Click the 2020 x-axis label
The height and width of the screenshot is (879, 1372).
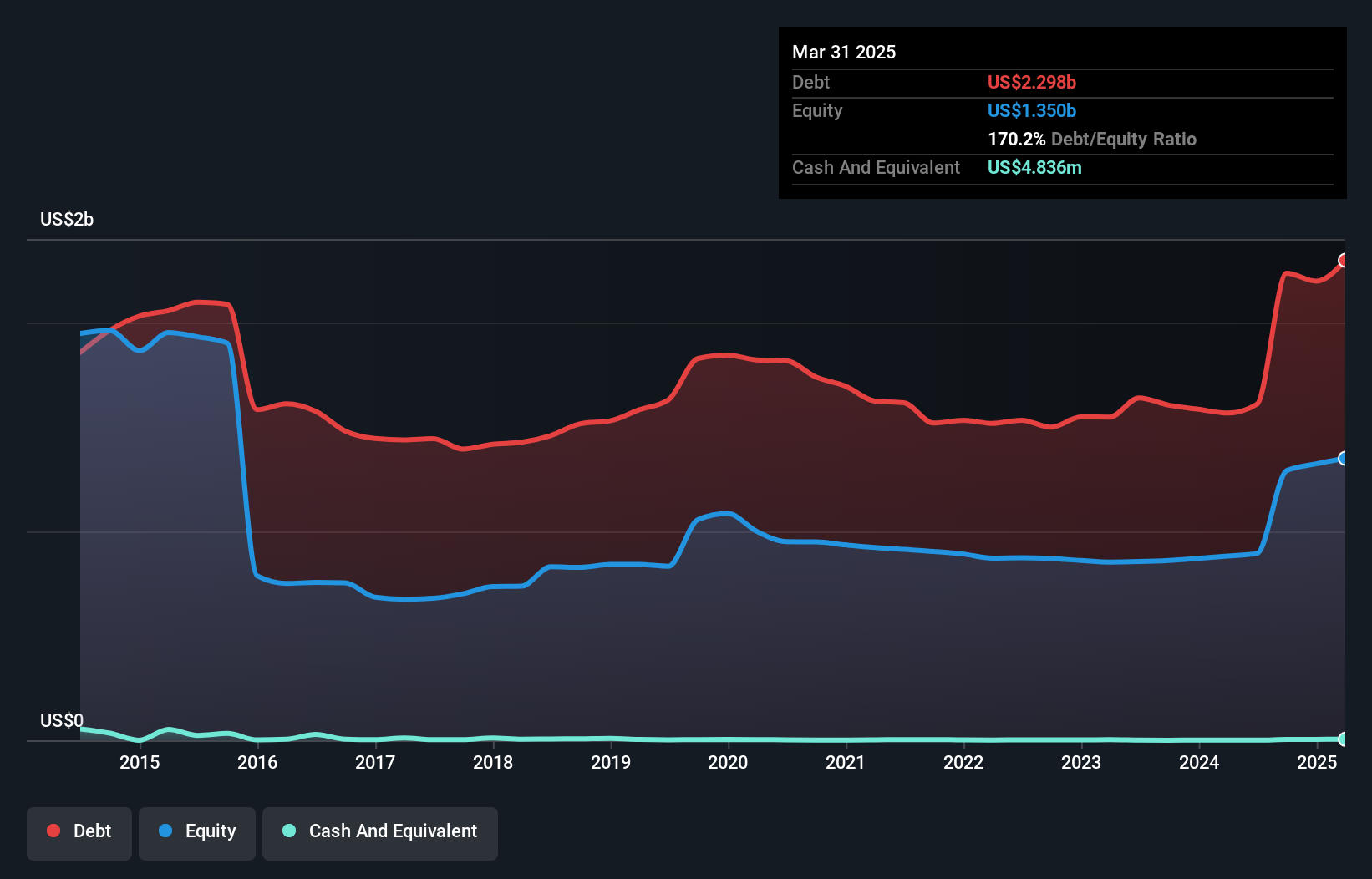(728, 762)
